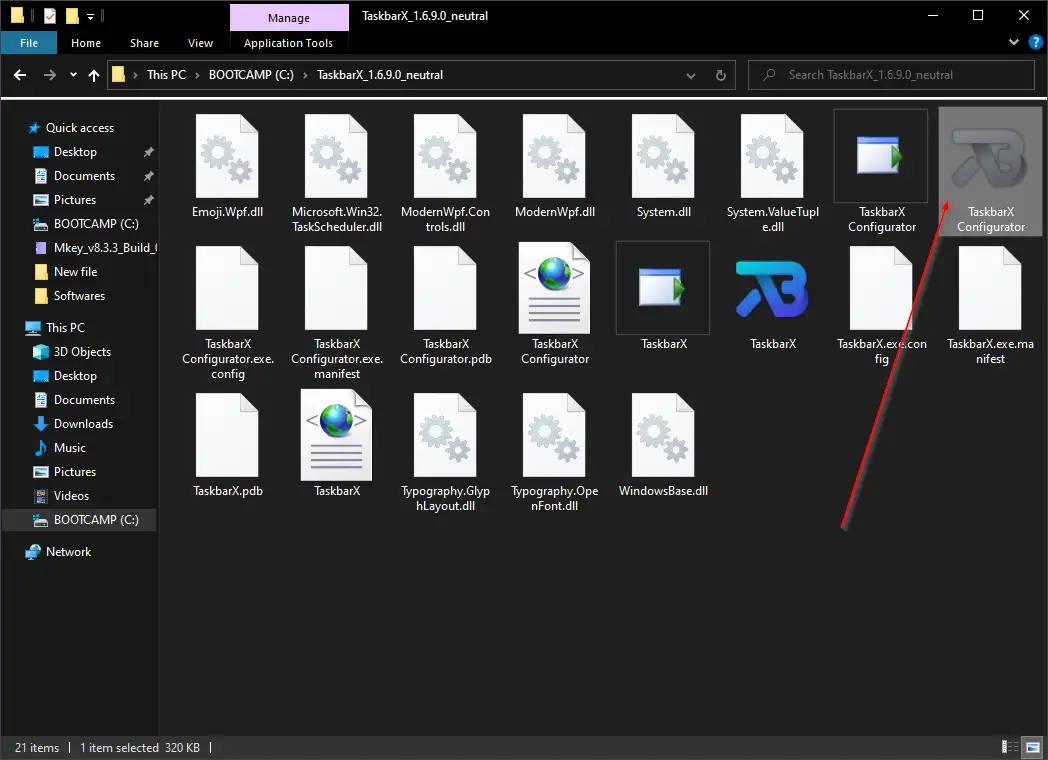Click new folder icon in title bar
The width and height of the screenshot is (1048, 760).
click(72, 15)
